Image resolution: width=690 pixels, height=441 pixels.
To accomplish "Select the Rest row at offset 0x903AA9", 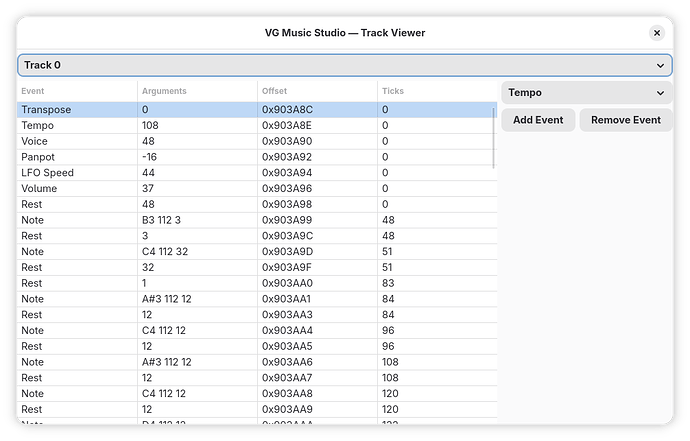I will 257,410.
